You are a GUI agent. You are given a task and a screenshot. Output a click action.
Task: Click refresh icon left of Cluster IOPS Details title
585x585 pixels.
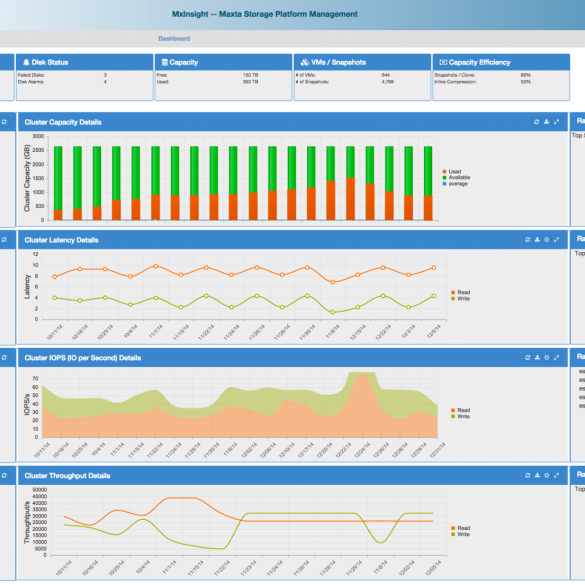point(4,357)
